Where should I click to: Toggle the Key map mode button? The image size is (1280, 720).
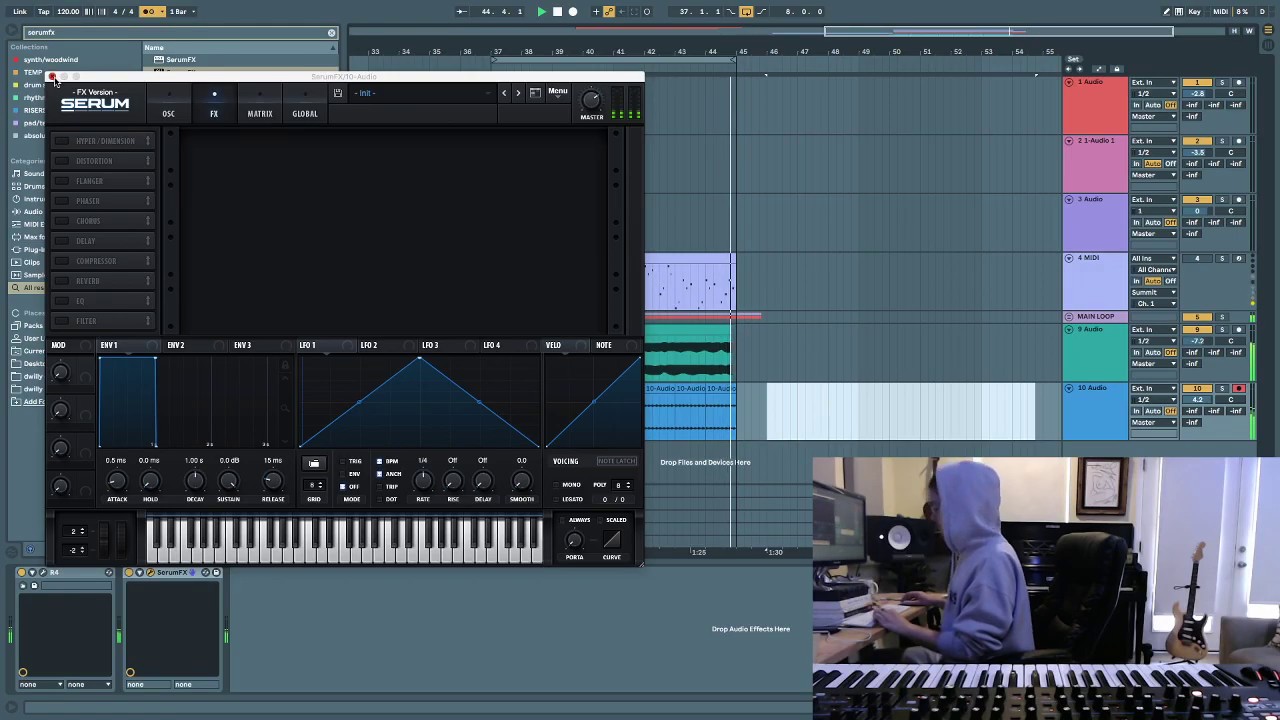[1195, 11]
